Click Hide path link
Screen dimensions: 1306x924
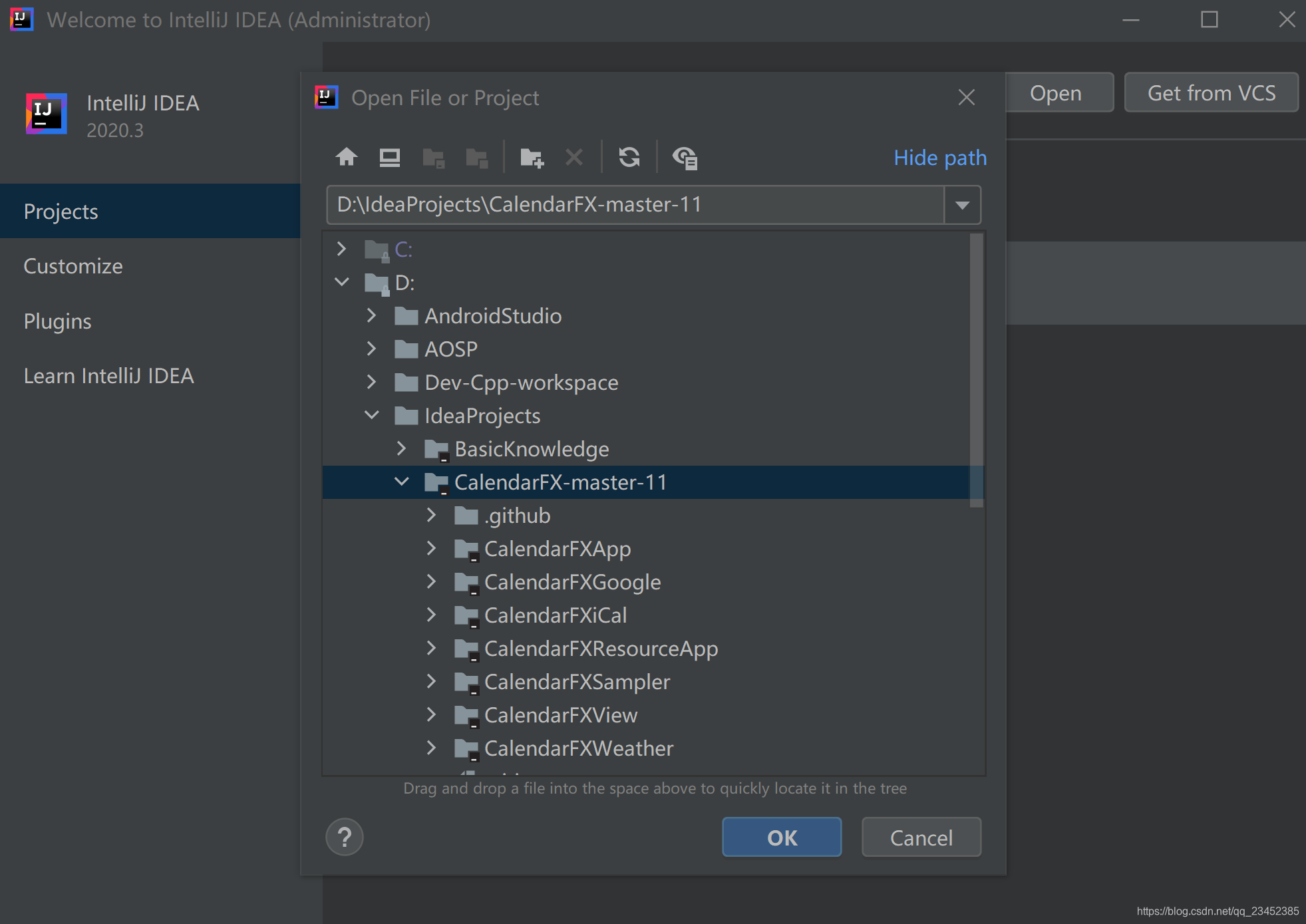pos(940,158)
